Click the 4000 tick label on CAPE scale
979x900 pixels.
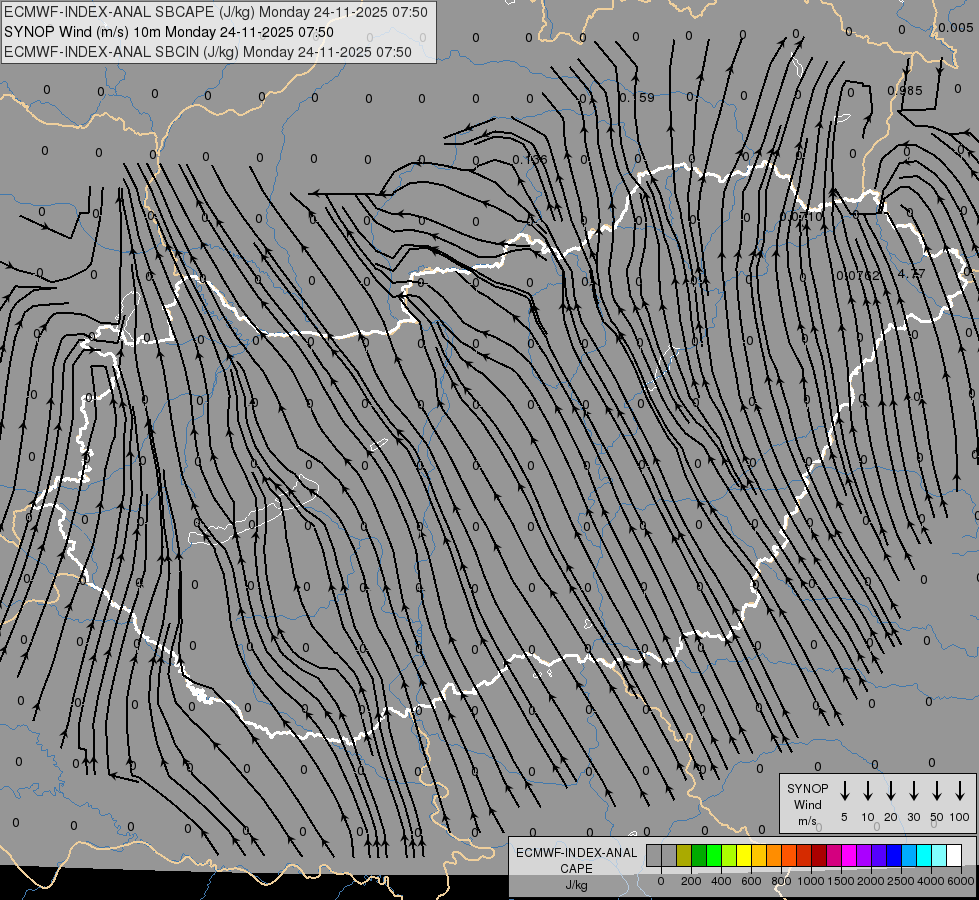(931, 881)
